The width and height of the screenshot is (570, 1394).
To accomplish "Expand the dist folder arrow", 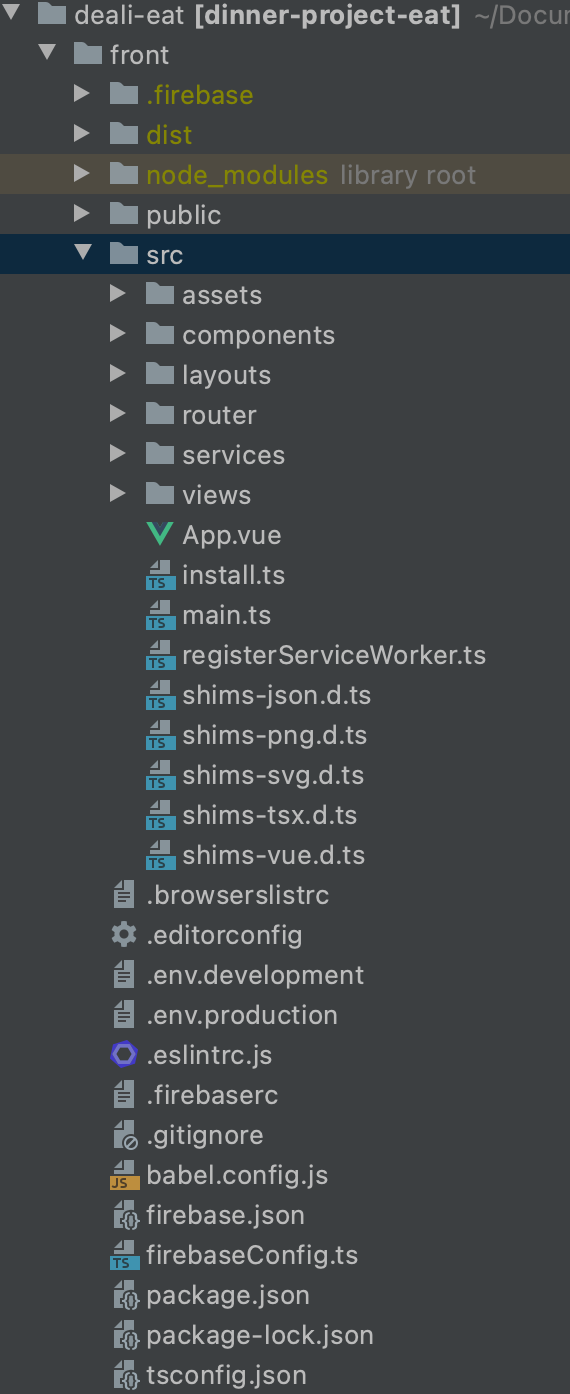I will click(x=82, y=135).
